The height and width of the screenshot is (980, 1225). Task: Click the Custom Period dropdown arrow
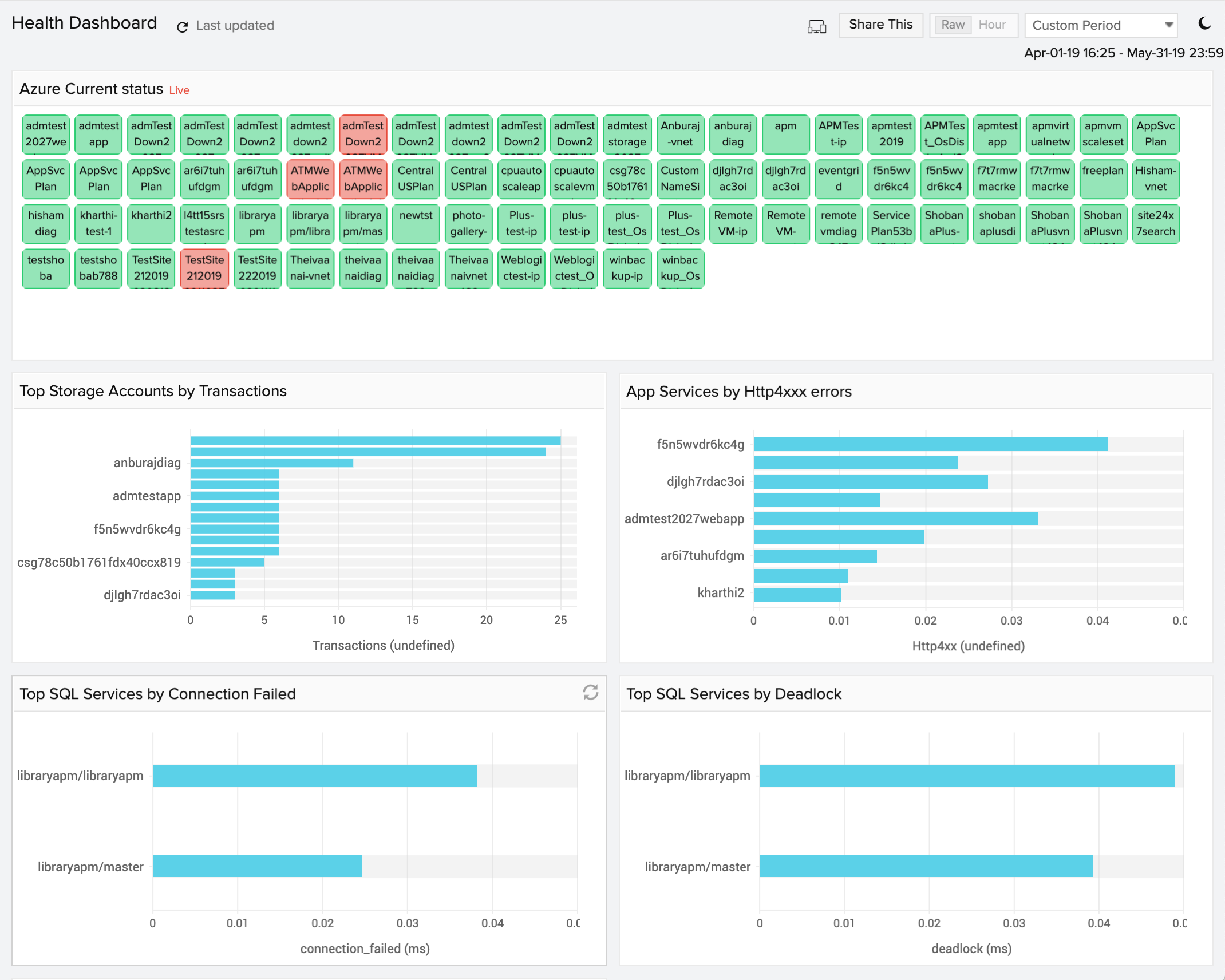click(x=1169, y=25)
